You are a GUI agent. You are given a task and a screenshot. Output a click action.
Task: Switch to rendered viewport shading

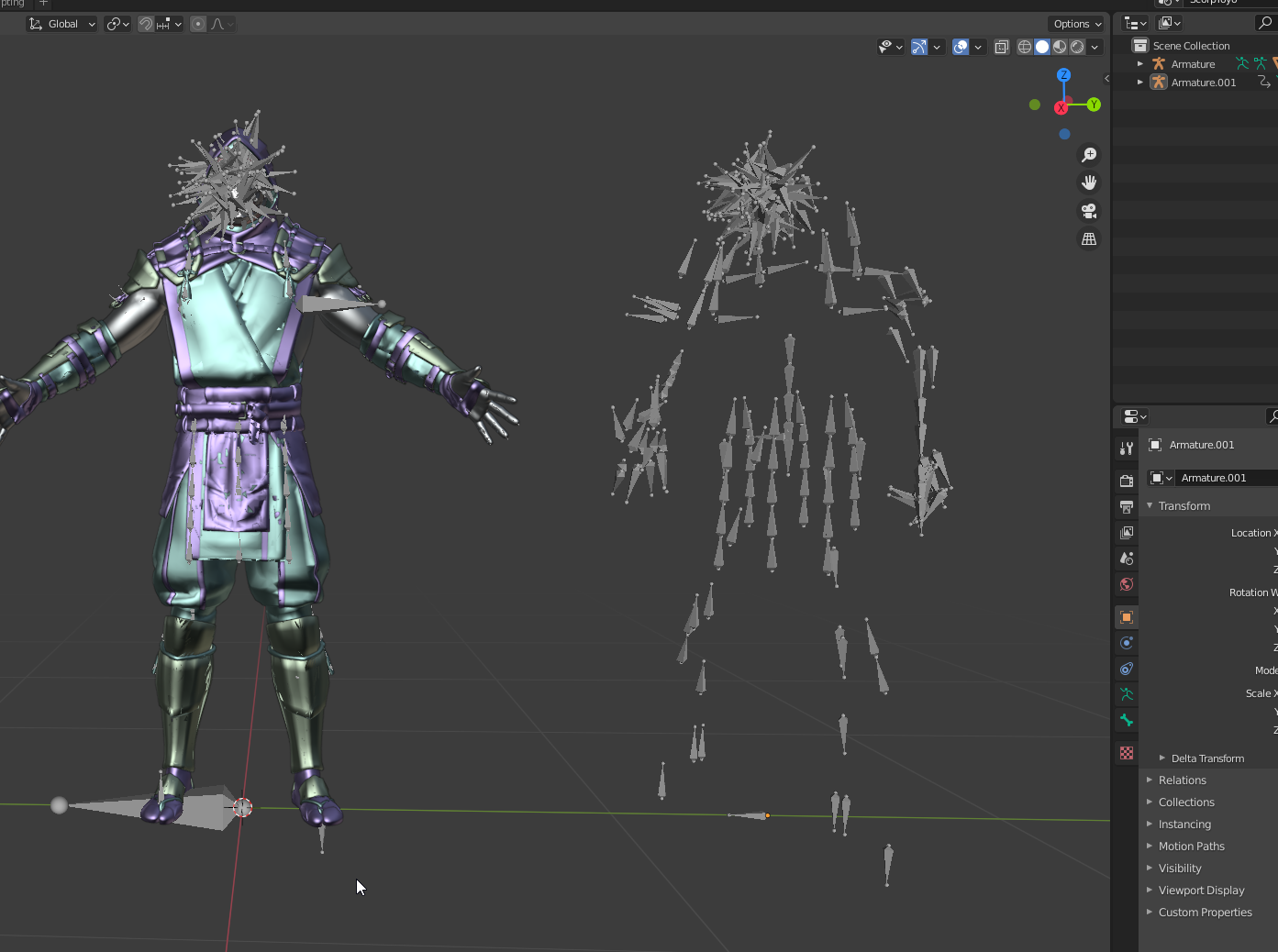(1077, 47)
